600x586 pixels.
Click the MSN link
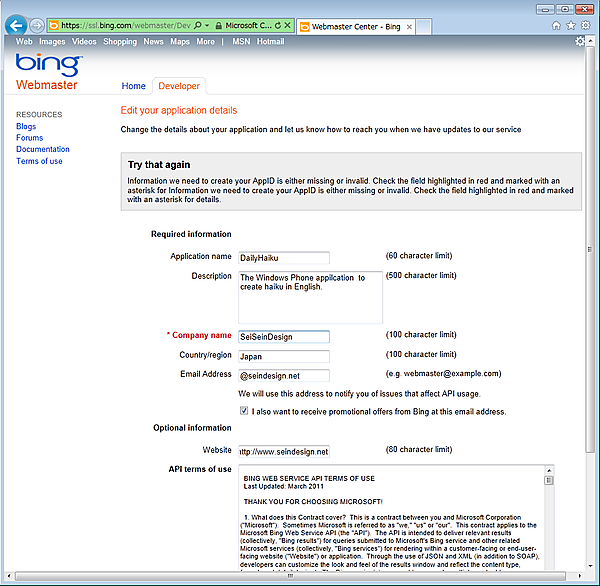(x=241, y=41)
